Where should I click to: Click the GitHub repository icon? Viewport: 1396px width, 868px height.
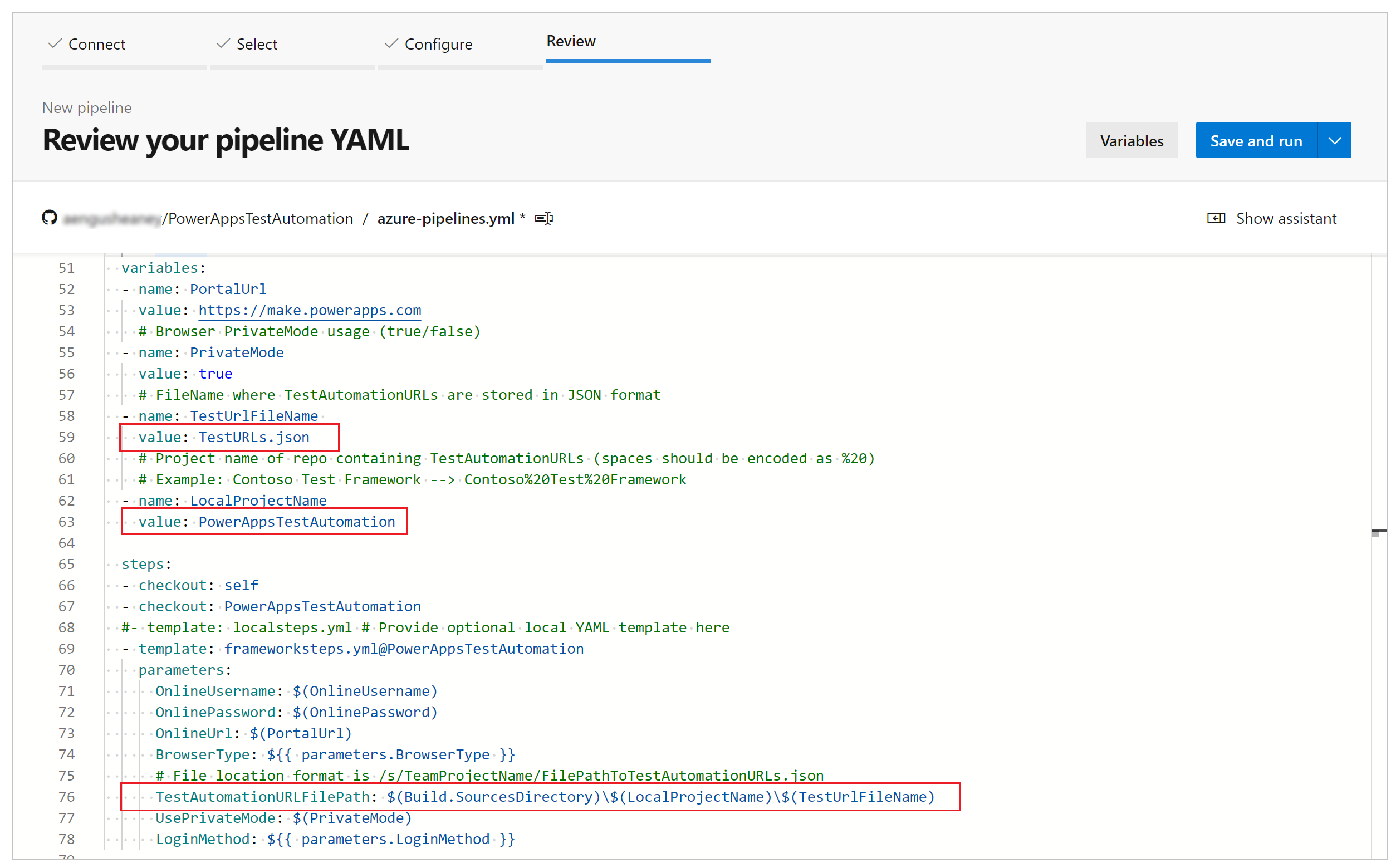click(x=48, y=218)
